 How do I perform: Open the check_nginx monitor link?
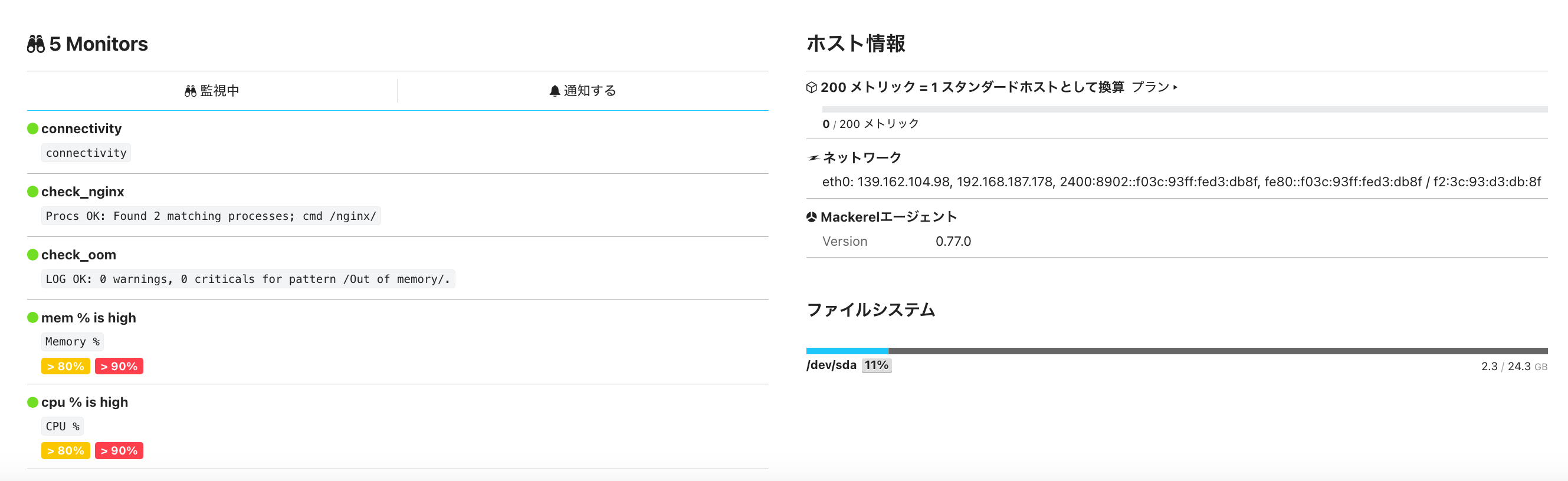83,192
